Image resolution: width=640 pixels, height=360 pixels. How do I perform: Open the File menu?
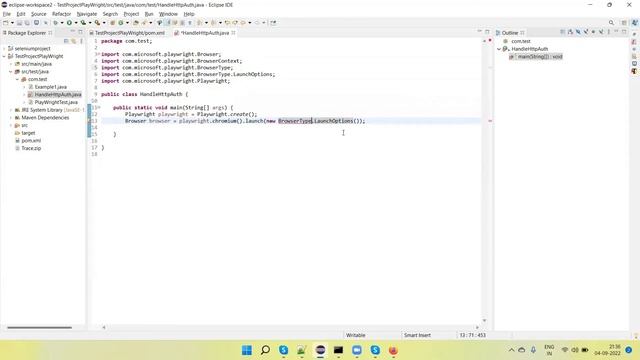pyautogui.click(x=7, y=14)
